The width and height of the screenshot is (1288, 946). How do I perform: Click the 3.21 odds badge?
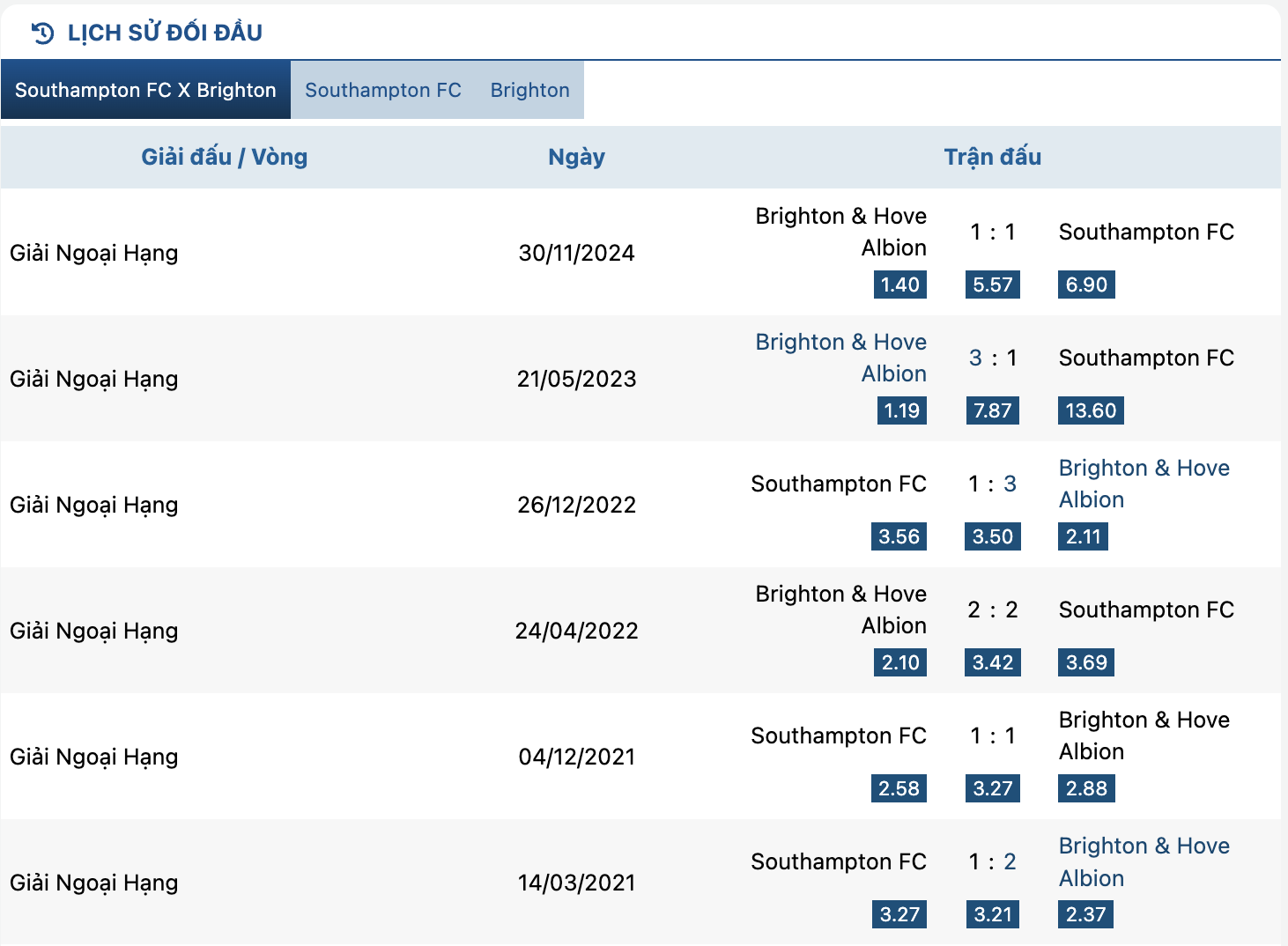pos(993,914)
